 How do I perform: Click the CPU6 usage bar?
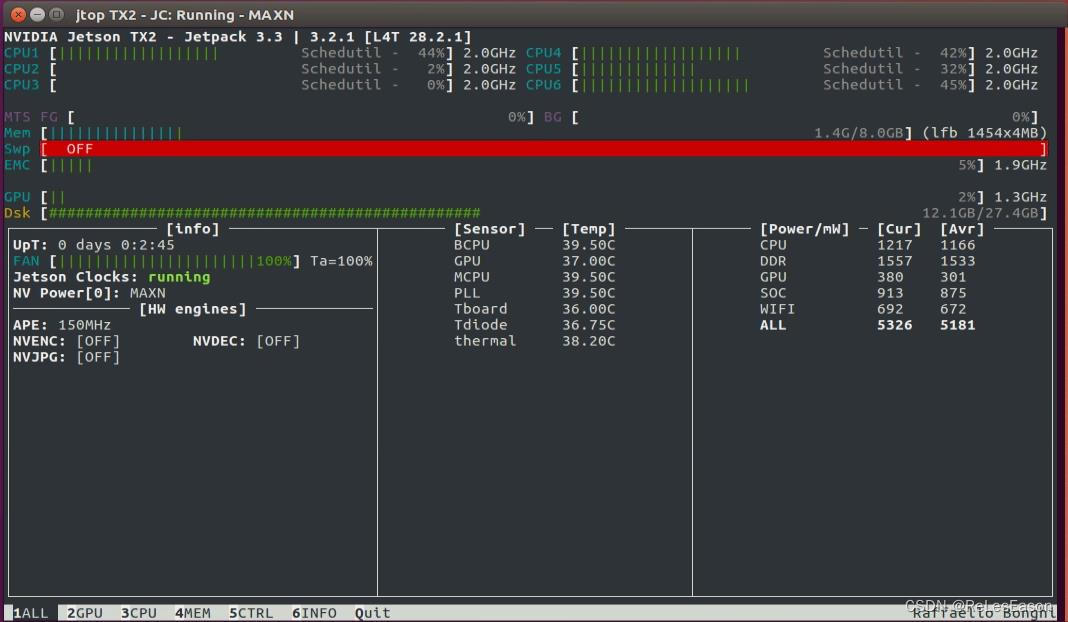tap(774, 85)
